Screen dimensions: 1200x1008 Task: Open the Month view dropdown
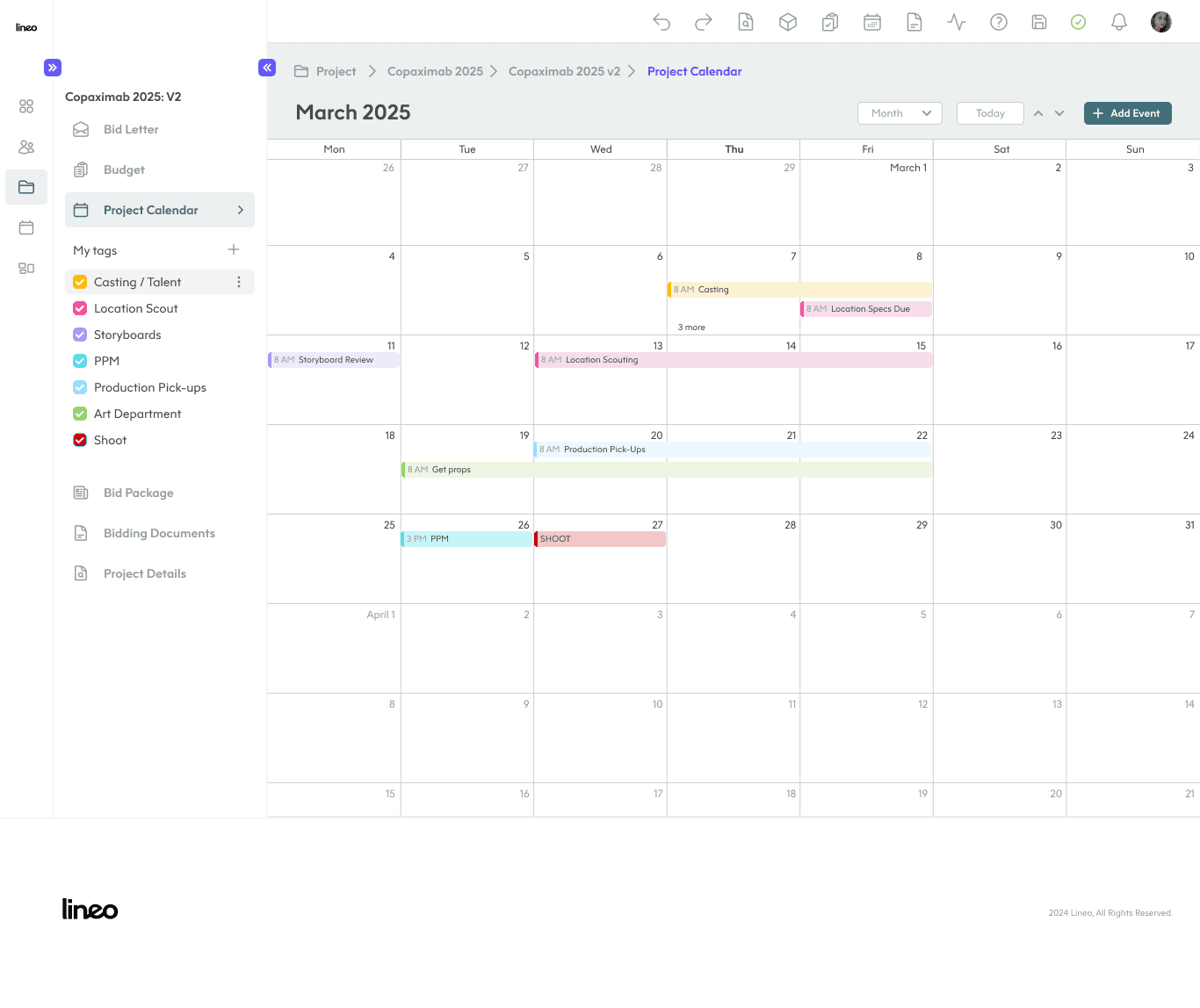tap(900, 113)
